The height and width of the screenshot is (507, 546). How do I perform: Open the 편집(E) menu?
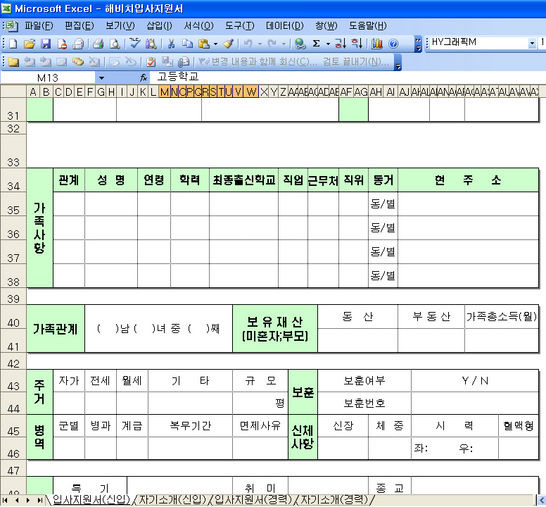click(x=79, y=26)
